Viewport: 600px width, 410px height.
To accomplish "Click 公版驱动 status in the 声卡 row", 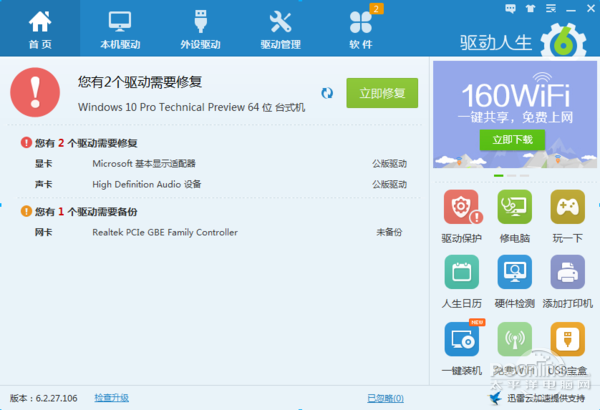I will (390, 185).
